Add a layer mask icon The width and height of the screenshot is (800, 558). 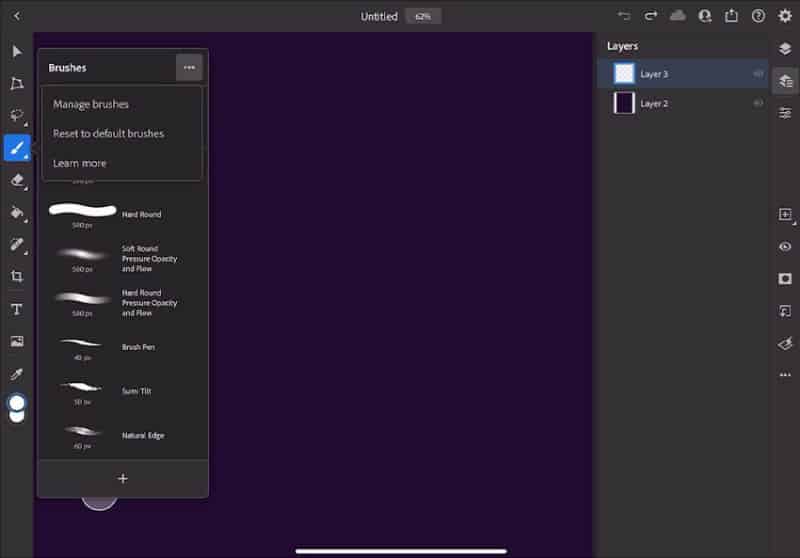click(x=785, y=279)
